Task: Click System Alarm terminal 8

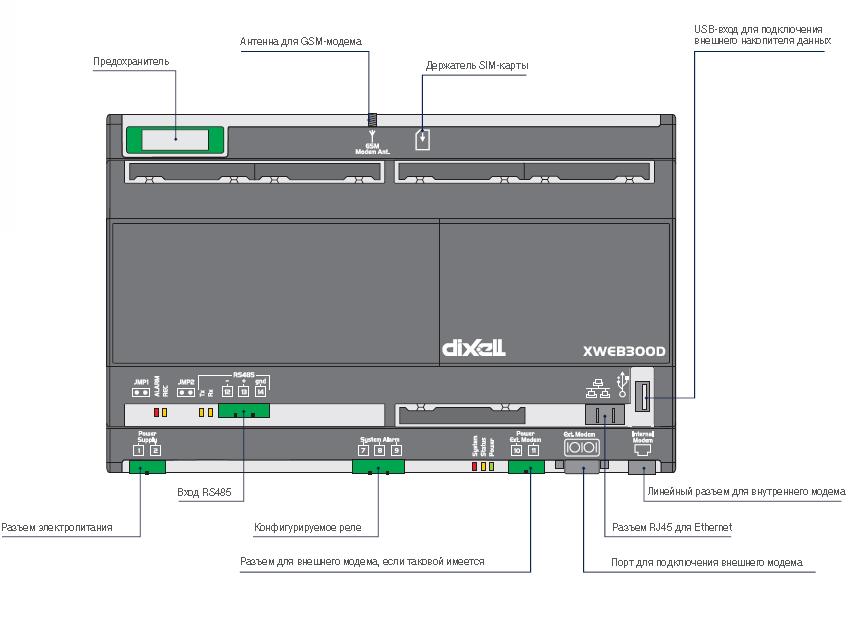Action: (x=380, y=450)
